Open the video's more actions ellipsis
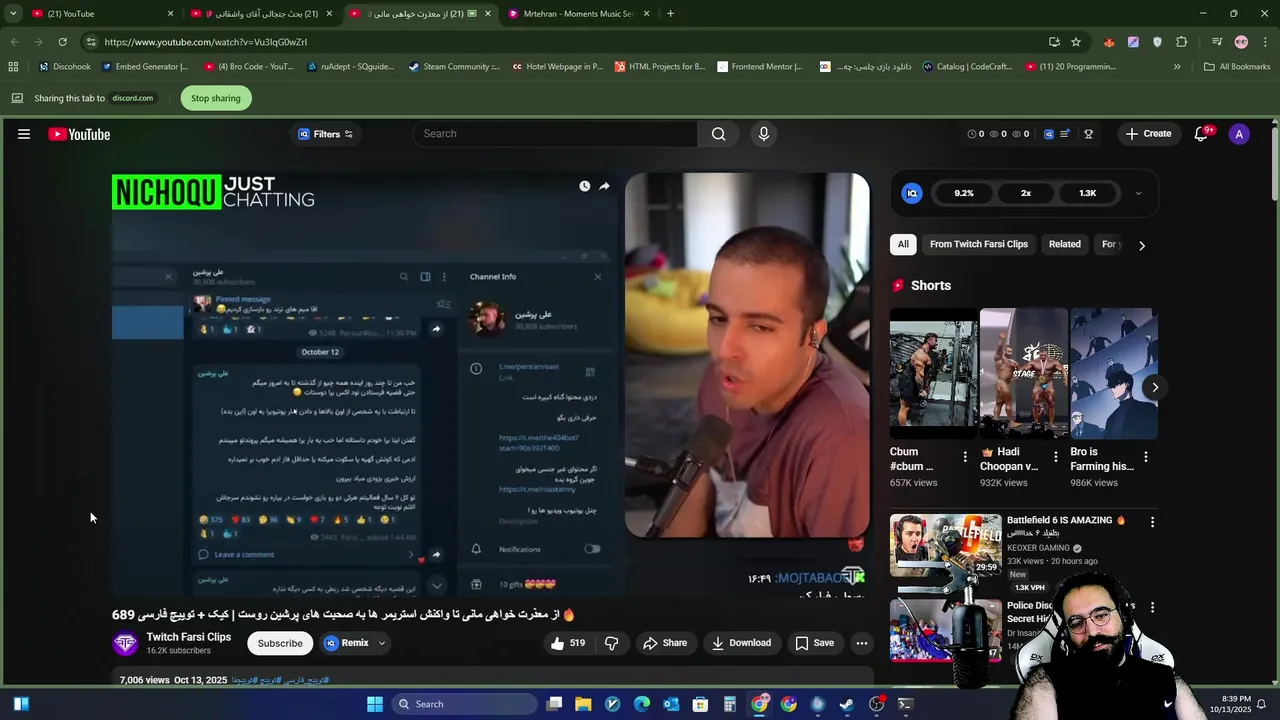1280x720 pixels. [x=862, y=643]
